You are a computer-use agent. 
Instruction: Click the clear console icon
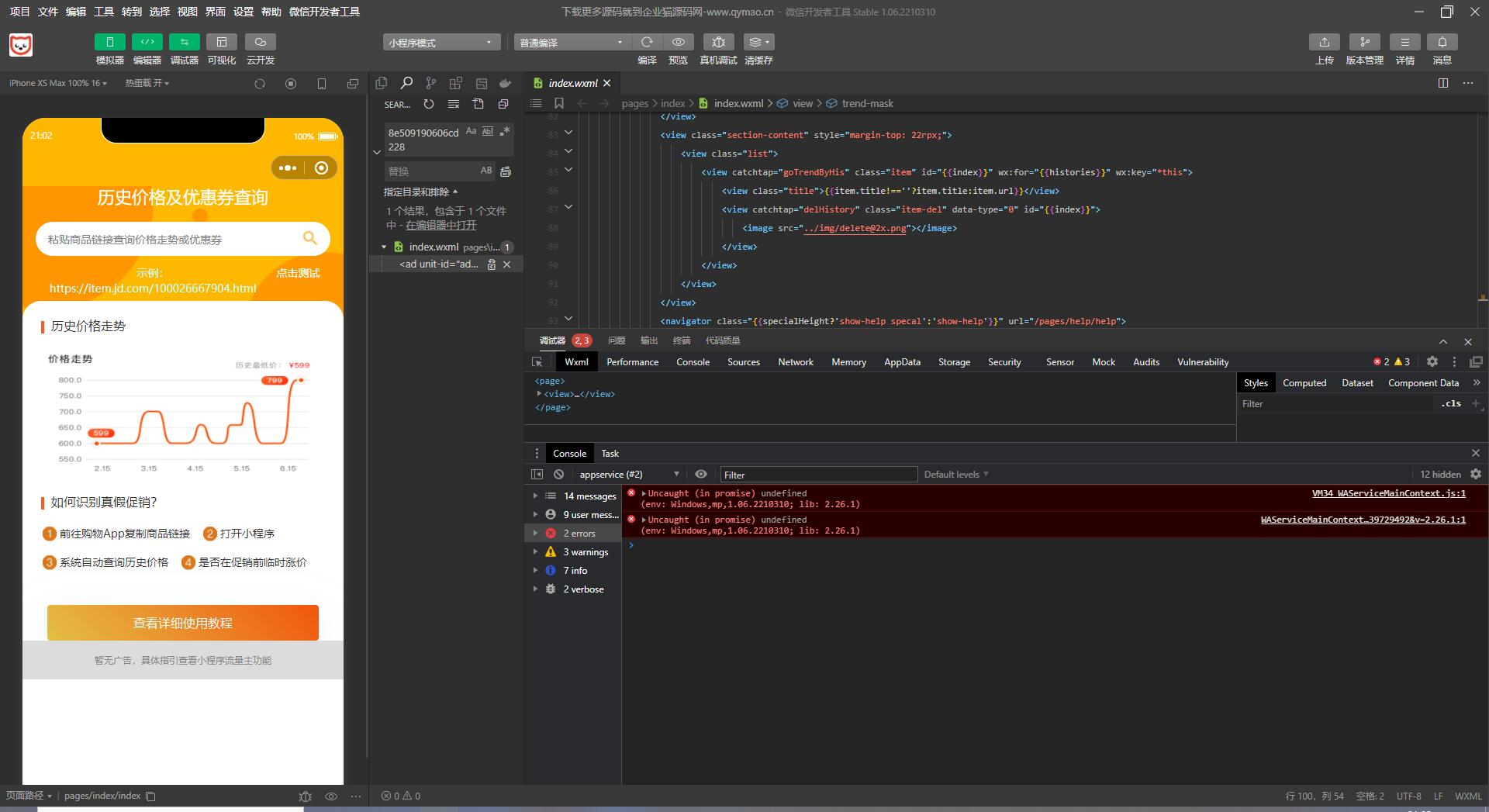pos(558,474)
